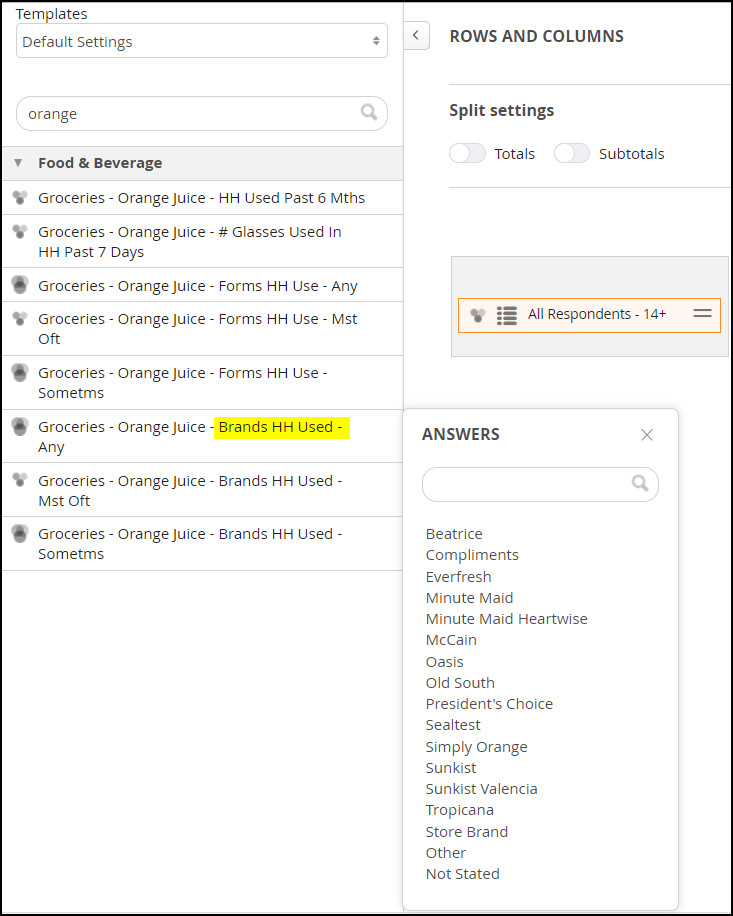This screenshot has height=916, width=733.
Task: Click the search magnifier icon beside 'orange'
Action: [369, 112]
